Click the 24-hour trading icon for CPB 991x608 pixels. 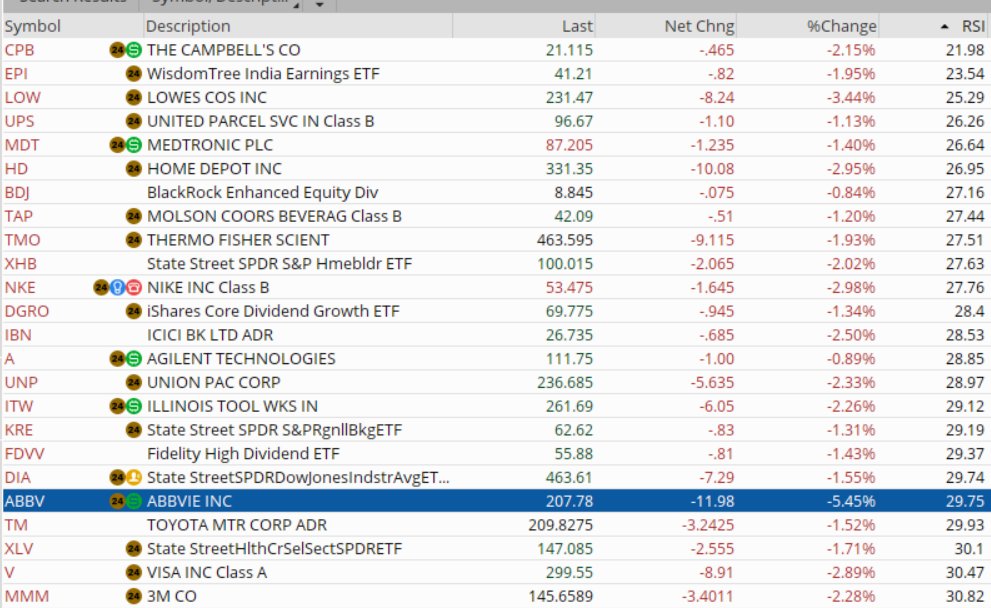(117, 50)
